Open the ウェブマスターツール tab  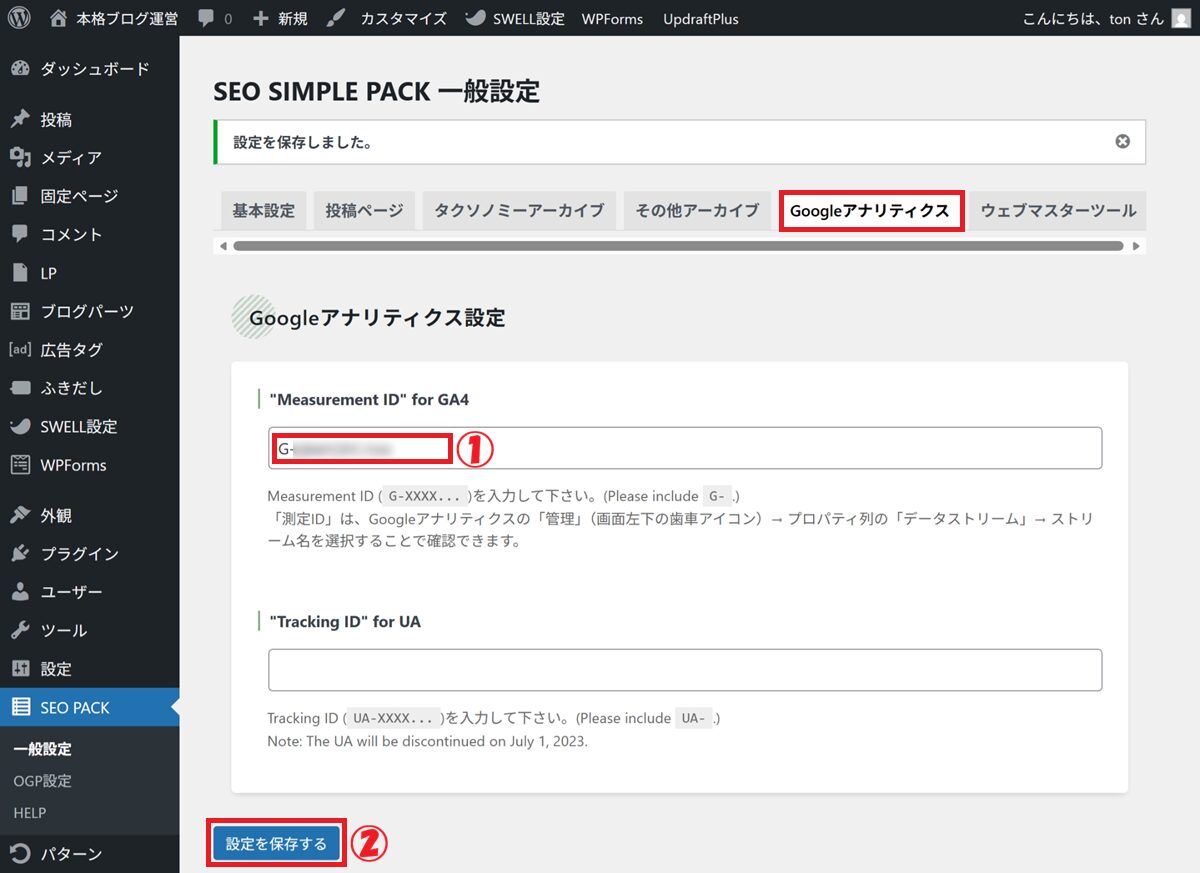1057,211
